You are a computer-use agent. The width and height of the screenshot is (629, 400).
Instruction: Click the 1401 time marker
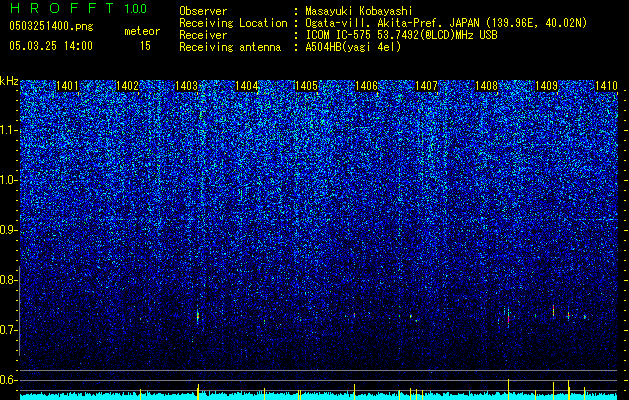pos(67,86)
